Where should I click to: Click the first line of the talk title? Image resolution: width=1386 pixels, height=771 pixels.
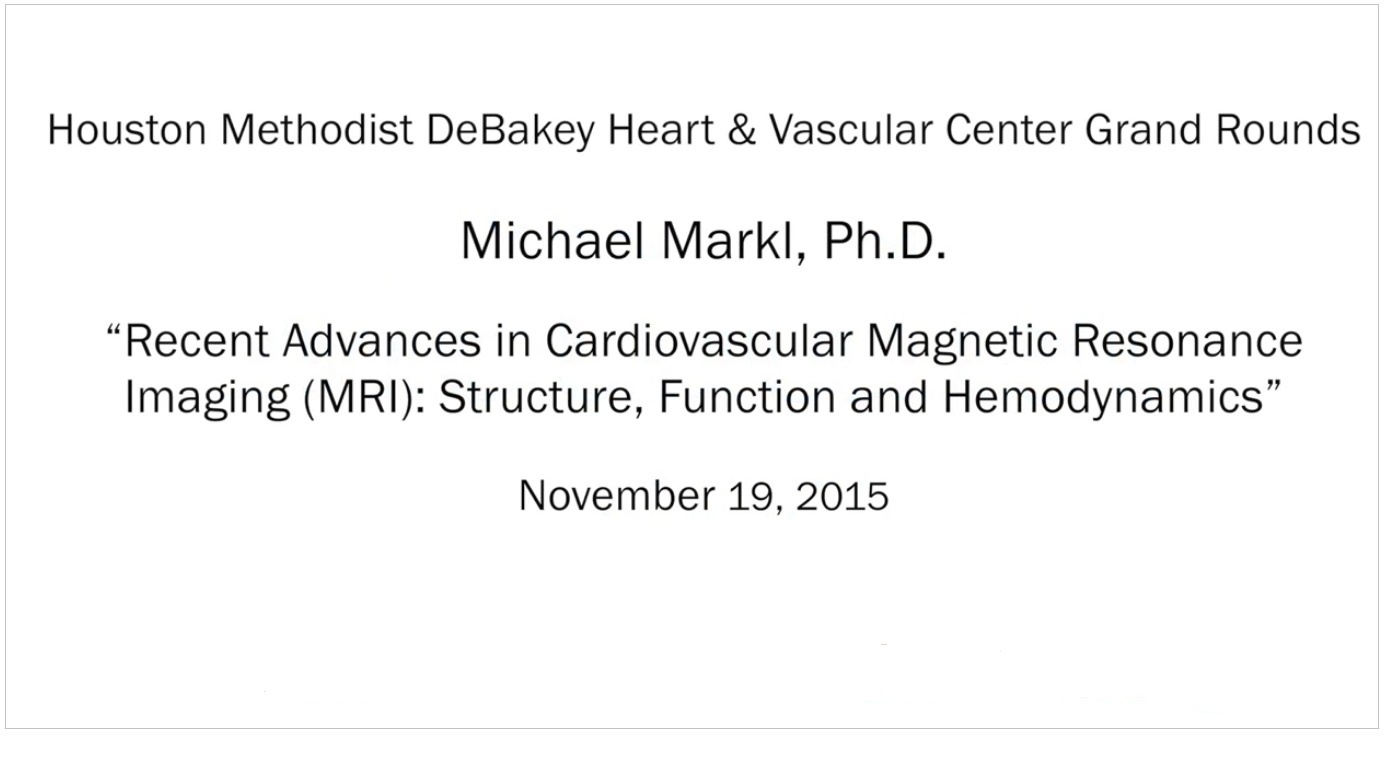pyautogui.click(x=703, y=341)
